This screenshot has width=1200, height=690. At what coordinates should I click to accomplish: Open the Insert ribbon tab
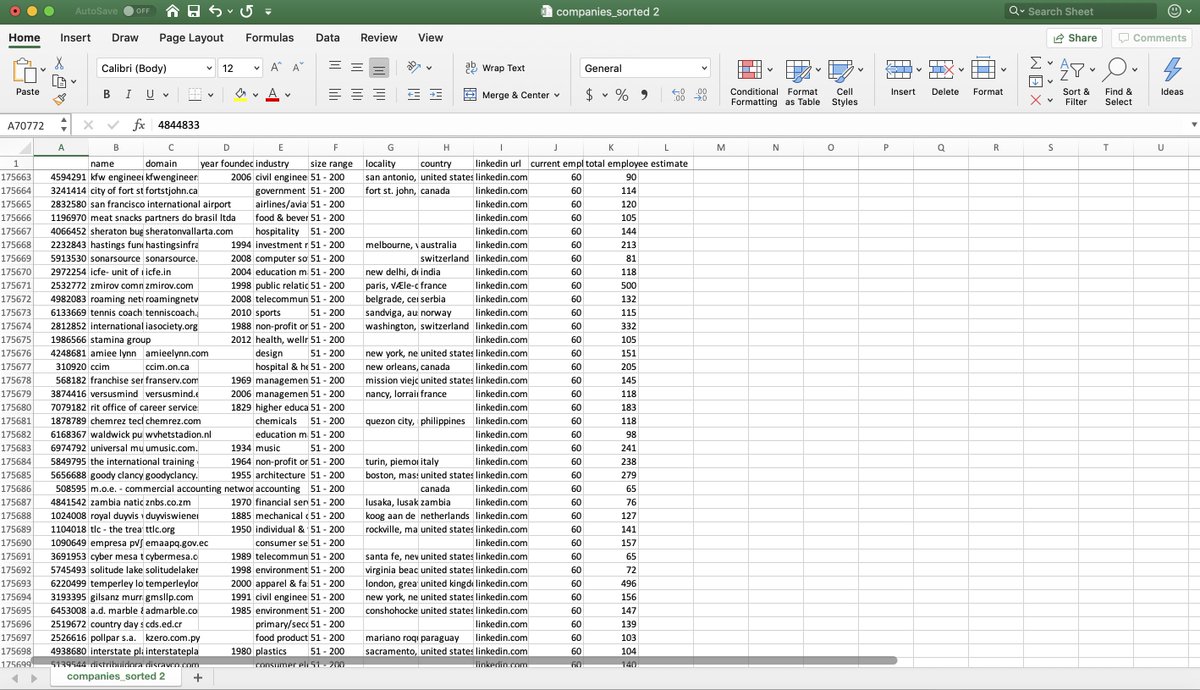pos(75,38)
